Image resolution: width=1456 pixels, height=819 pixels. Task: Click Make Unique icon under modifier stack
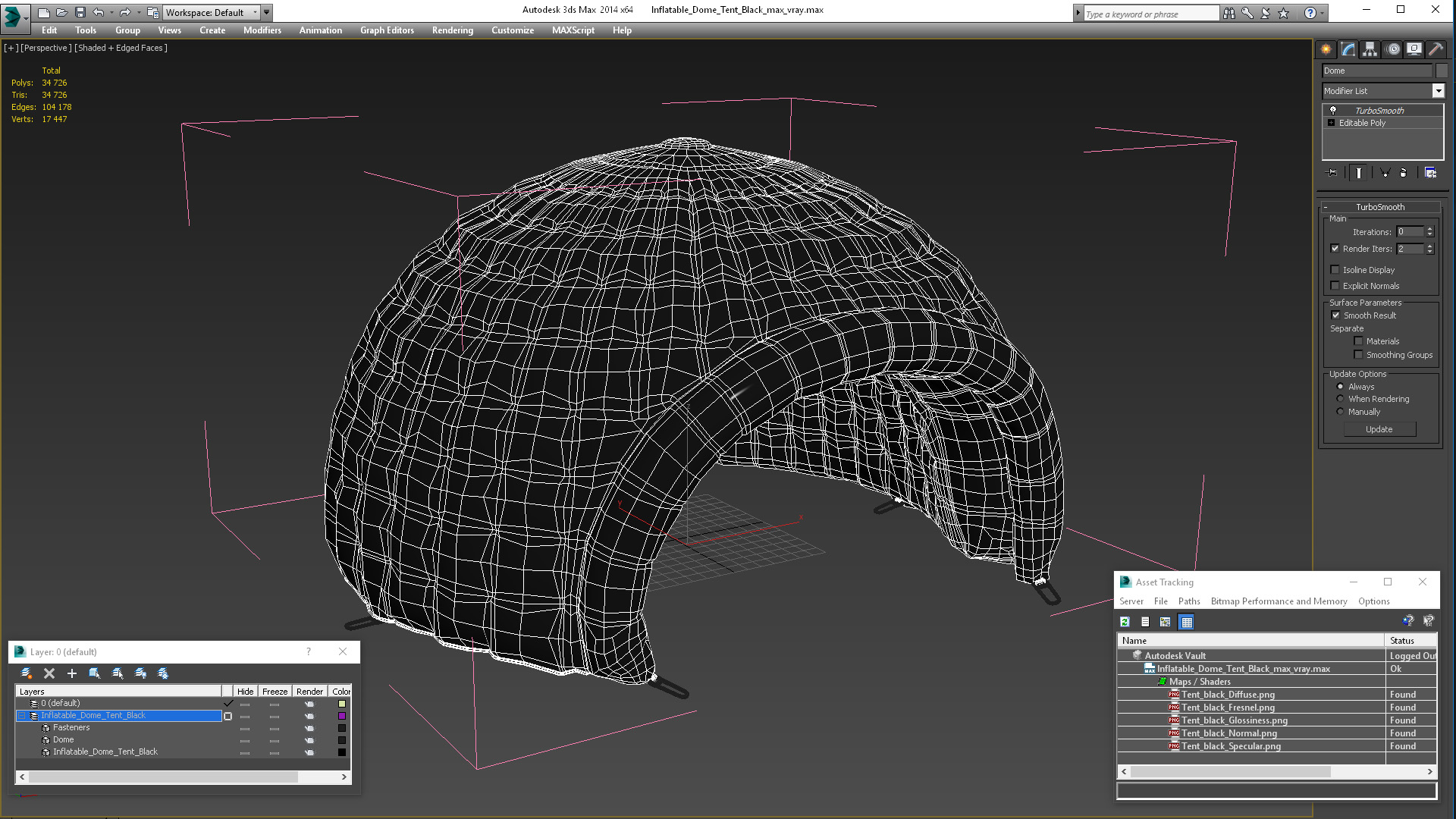click(1385, 173)
